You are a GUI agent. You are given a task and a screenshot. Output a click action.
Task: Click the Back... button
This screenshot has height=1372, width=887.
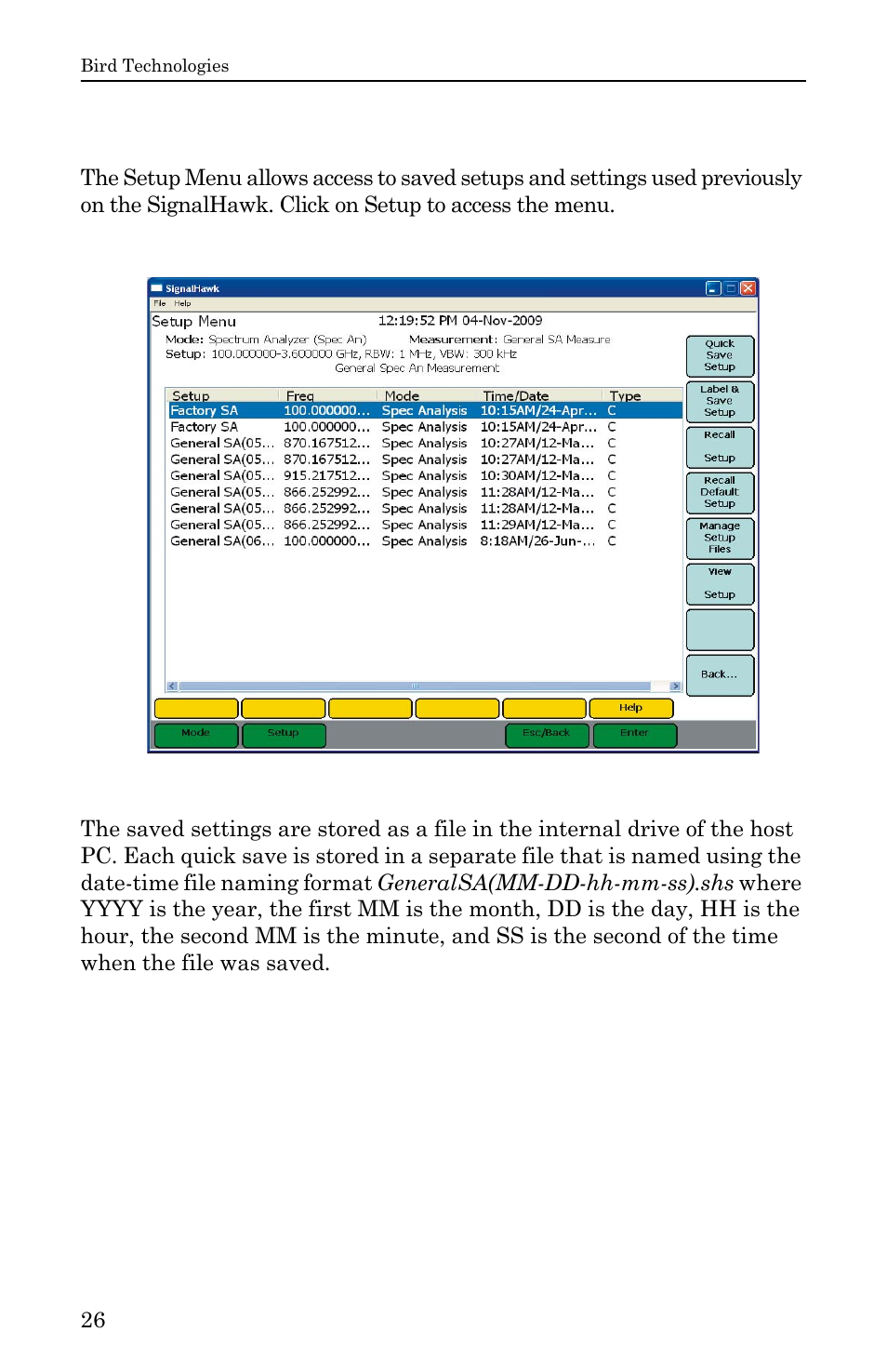720,674
